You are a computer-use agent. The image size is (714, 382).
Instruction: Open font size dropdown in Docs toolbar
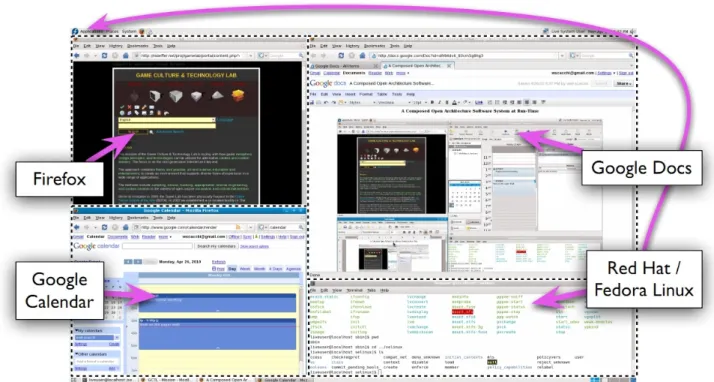tap(419, 102)
